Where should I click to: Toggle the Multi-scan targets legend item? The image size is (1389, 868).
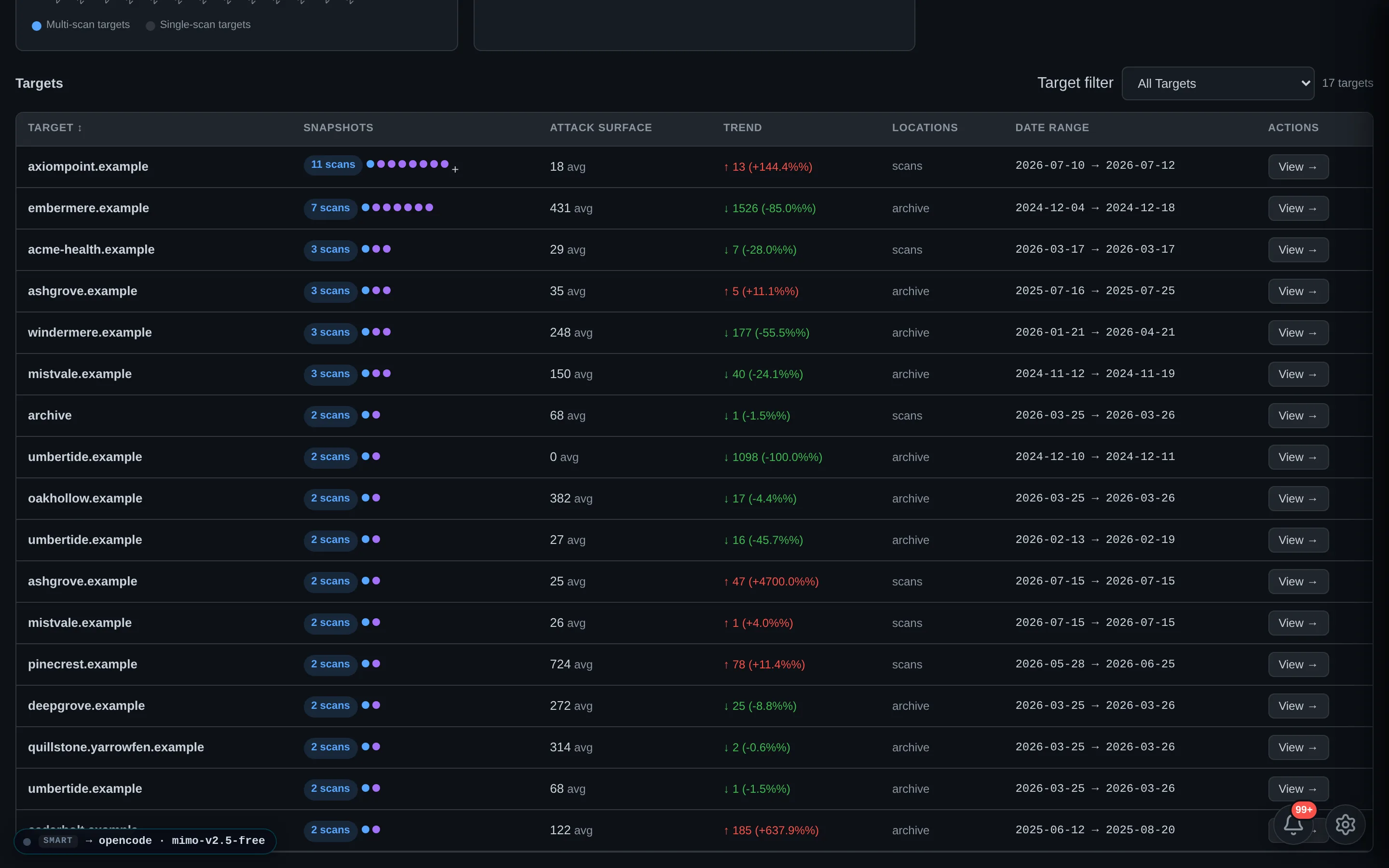(x=81, y=25)
